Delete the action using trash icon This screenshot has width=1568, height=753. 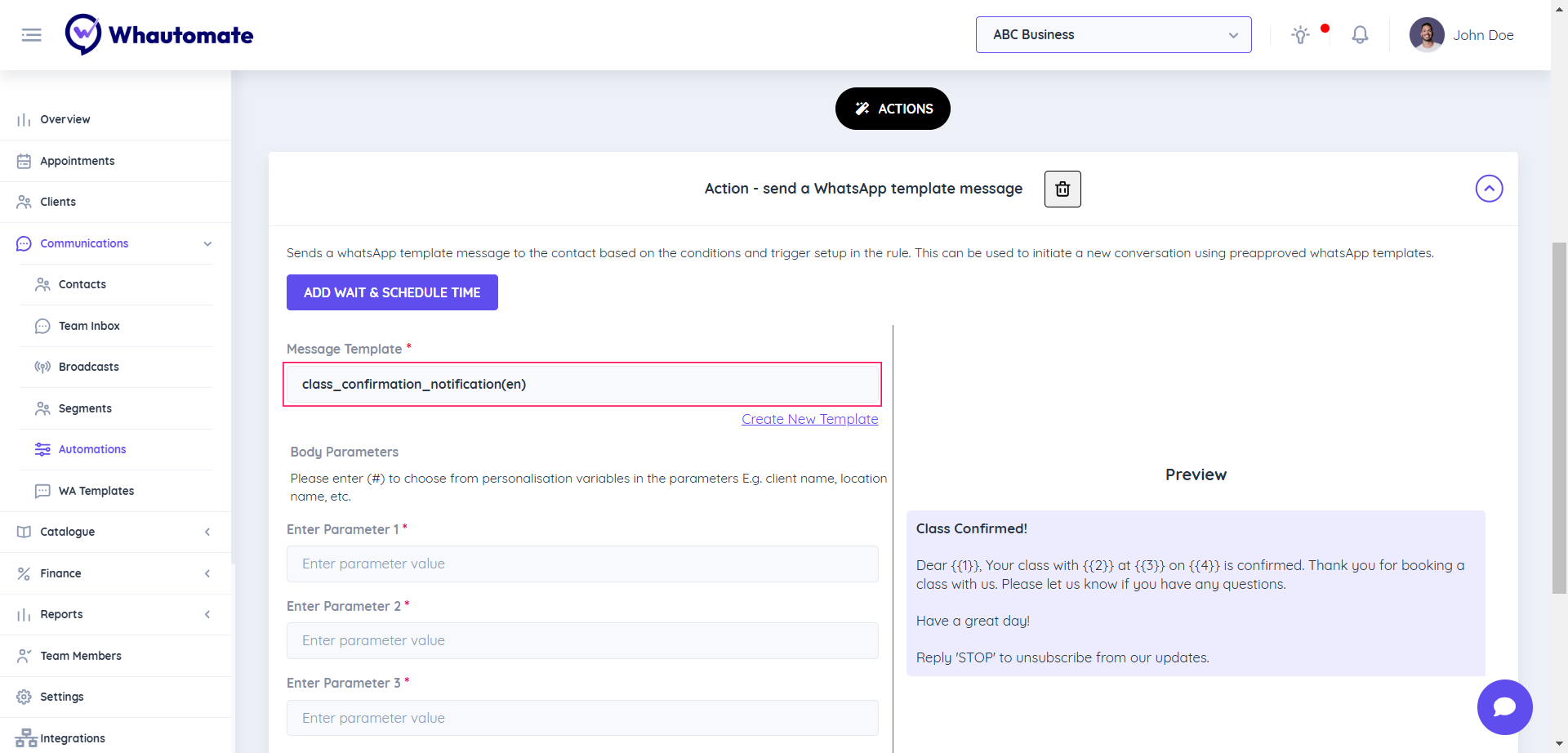(1062, 189)
